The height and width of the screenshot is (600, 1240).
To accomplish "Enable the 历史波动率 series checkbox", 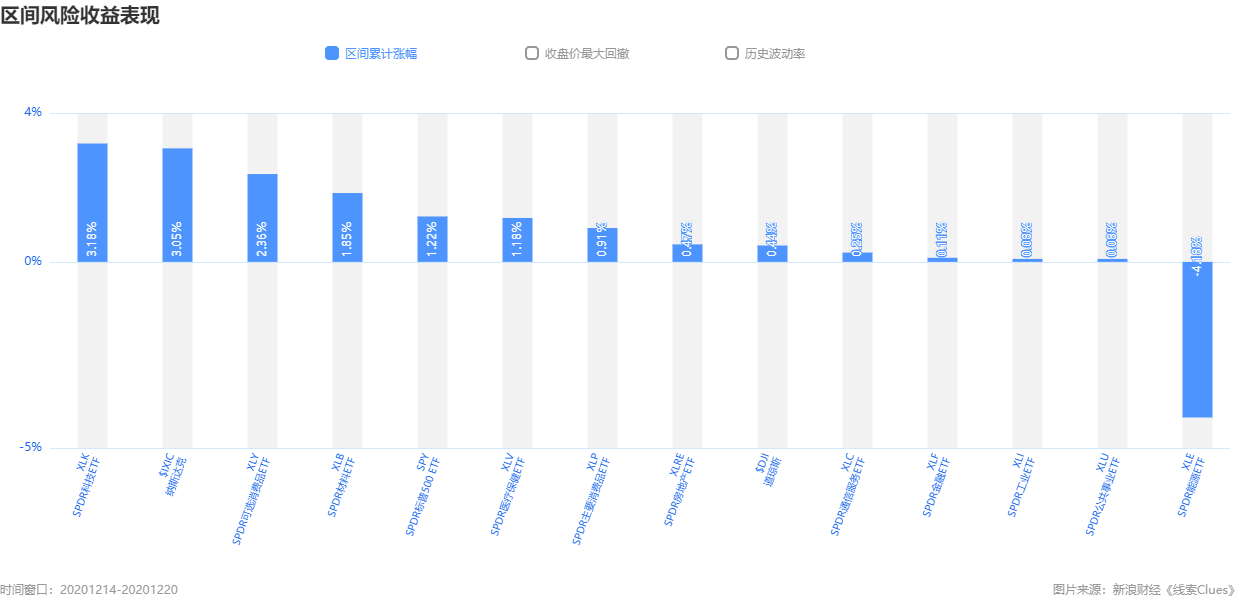I will tap(732, 54).
